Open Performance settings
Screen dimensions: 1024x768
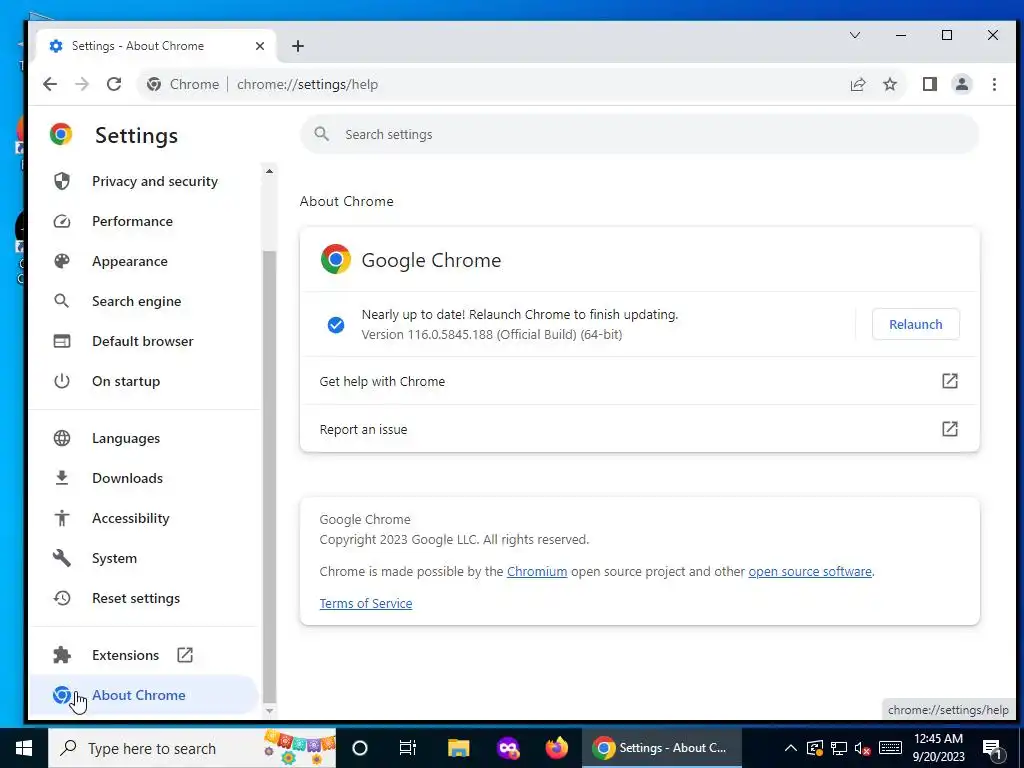(133, 221)
